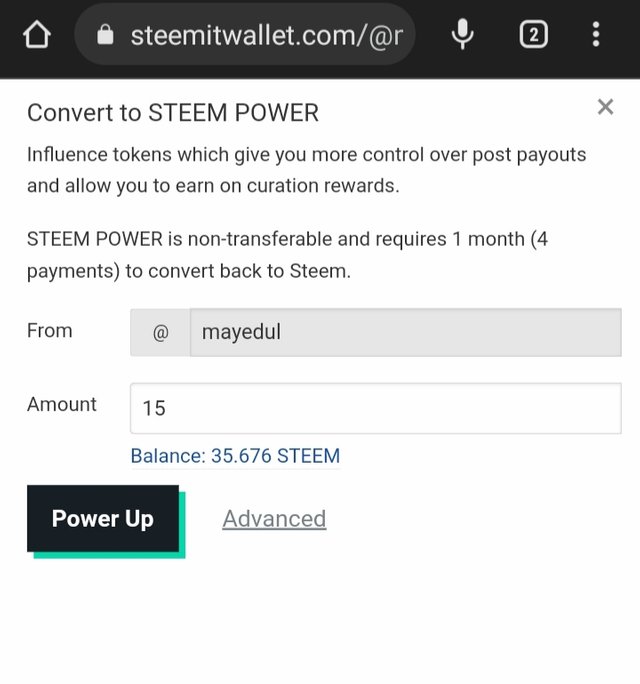This screenshot has width=640, height=684.
Task: Tap the browser home icon
Action: (x=36, y=36)
